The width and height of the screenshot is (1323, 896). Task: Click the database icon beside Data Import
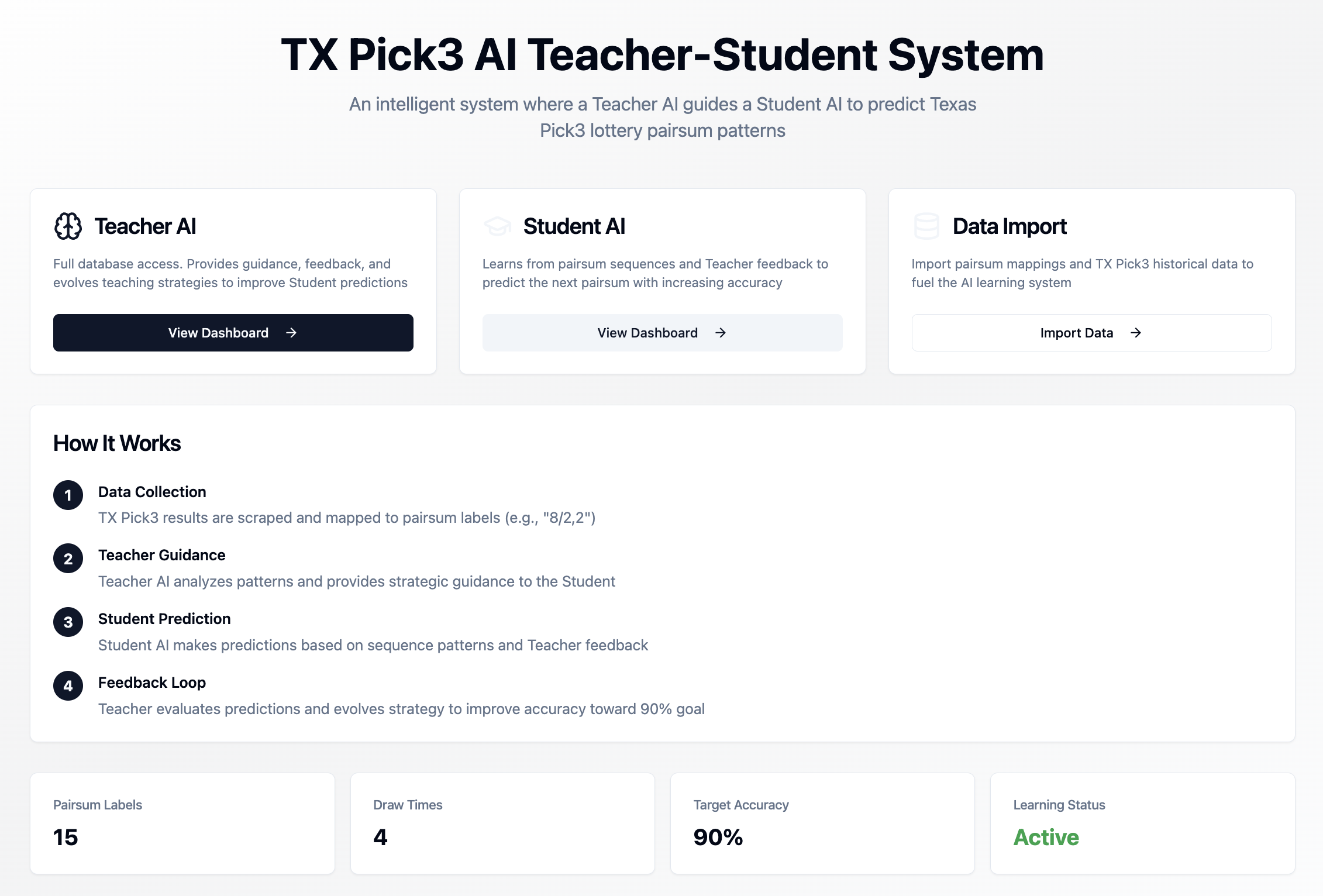click(x=926, y=226)
